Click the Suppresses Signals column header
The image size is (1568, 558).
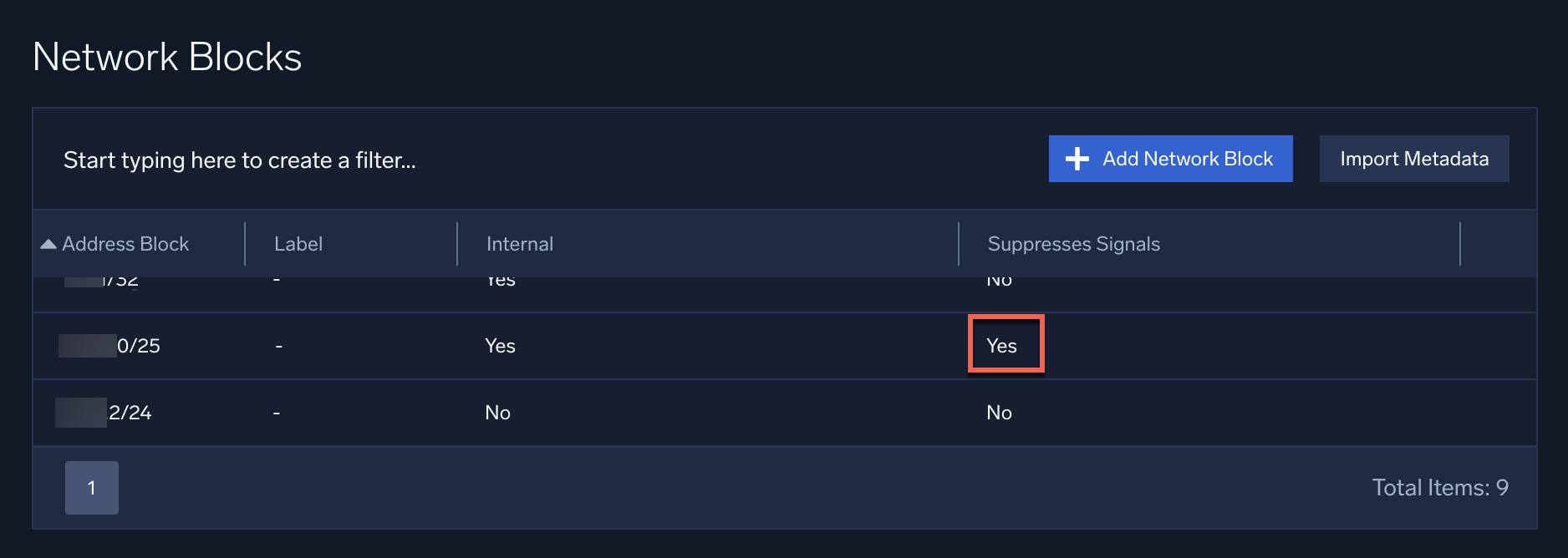click(x=1074, y=243)
